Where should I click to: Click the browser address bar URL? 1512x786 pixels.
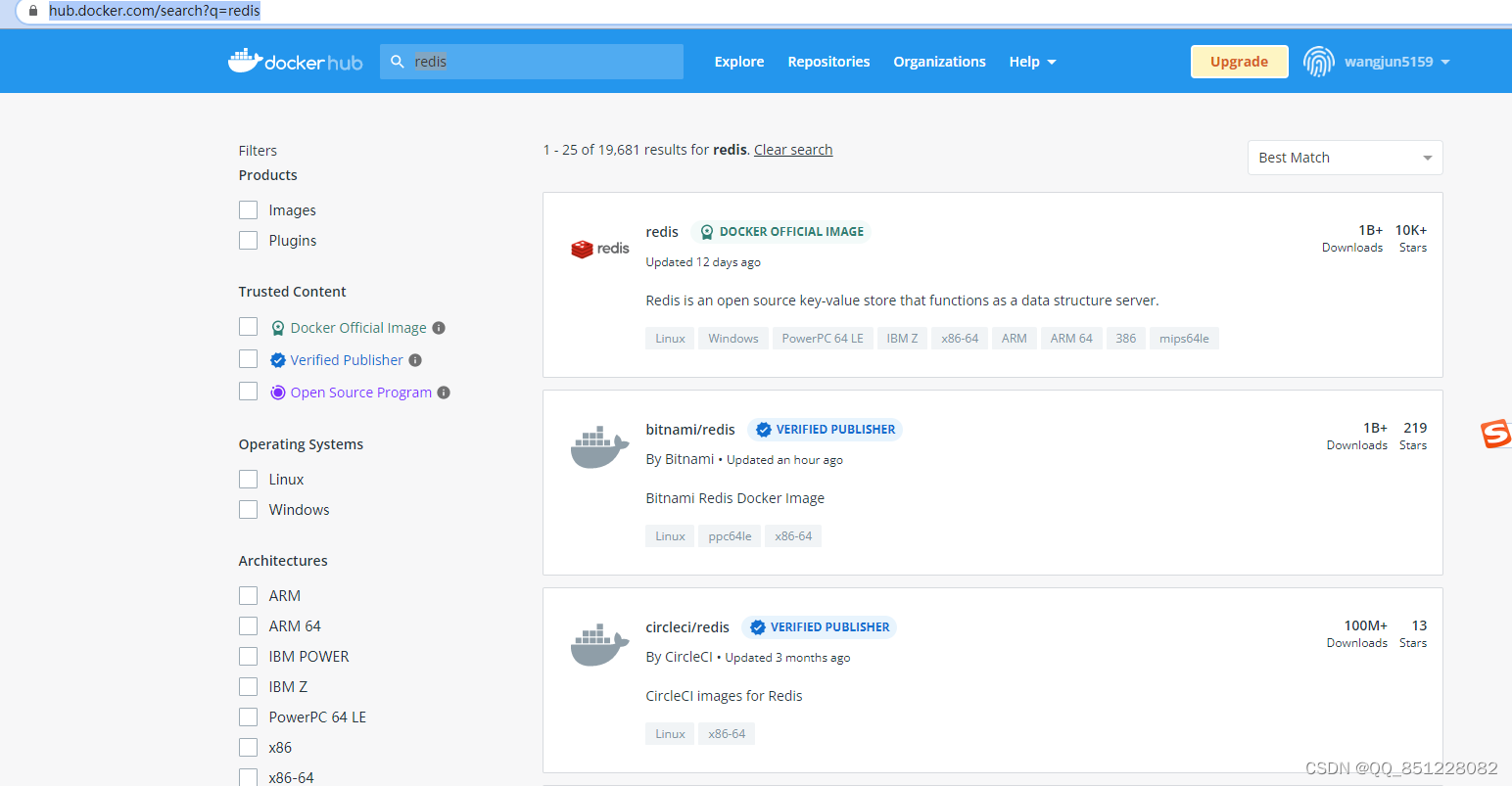click(155, 11)
